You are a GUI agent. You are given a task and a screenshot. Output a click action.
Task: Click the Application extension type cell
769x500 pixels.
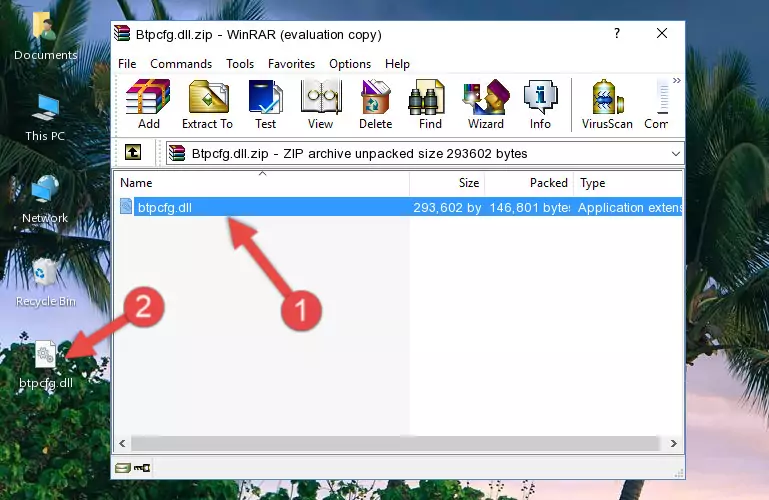(630, 208)
